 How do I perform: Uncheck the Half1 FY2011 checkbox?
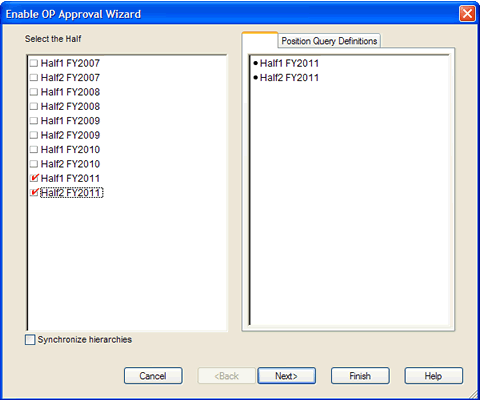[34, 178]
